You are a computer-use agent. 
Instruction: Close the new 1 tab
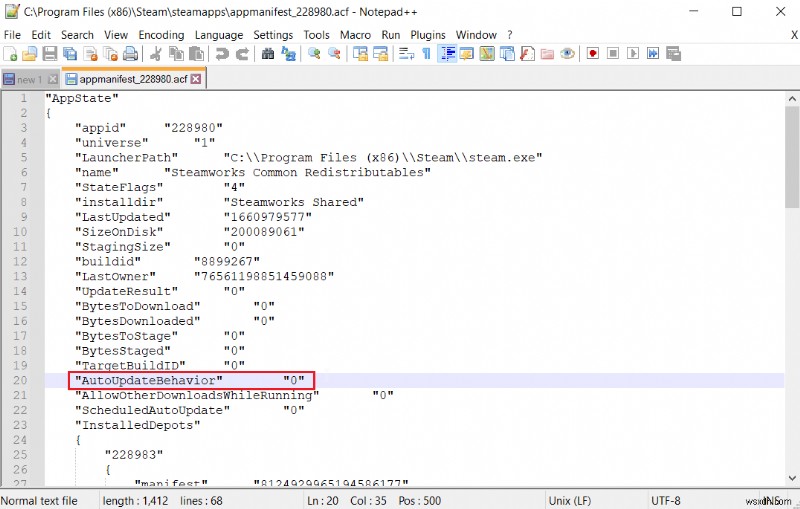pyautogui.click(x=53, y=80)
